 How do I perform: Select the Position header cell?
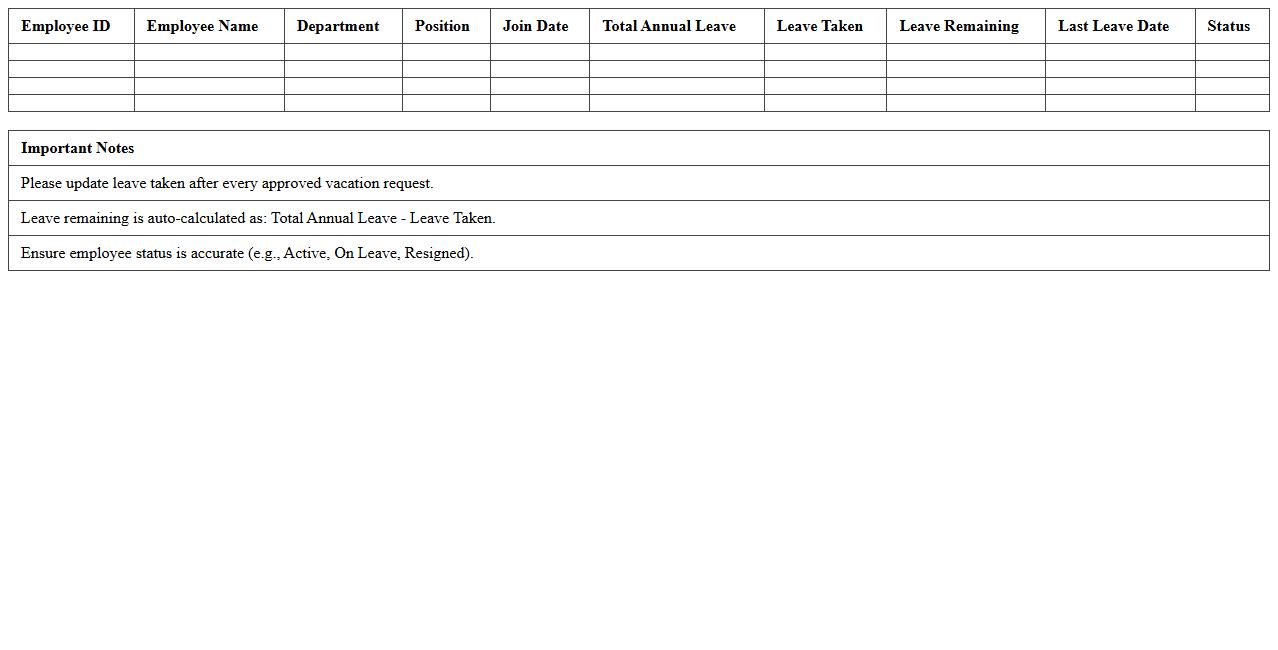click(x=442, y=26)
